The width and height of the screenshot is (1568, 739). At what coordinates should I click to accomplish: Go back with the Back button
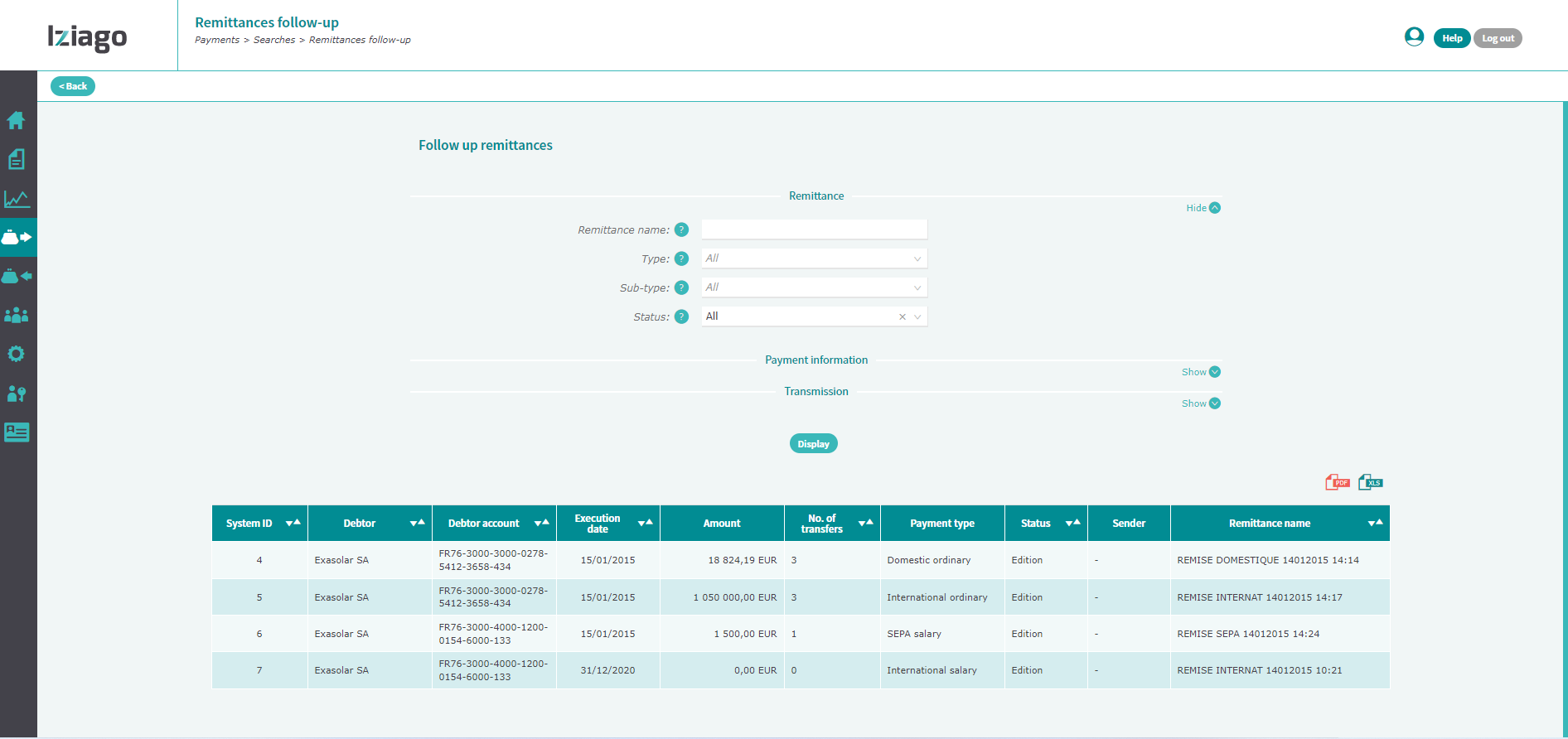point(73,86)
